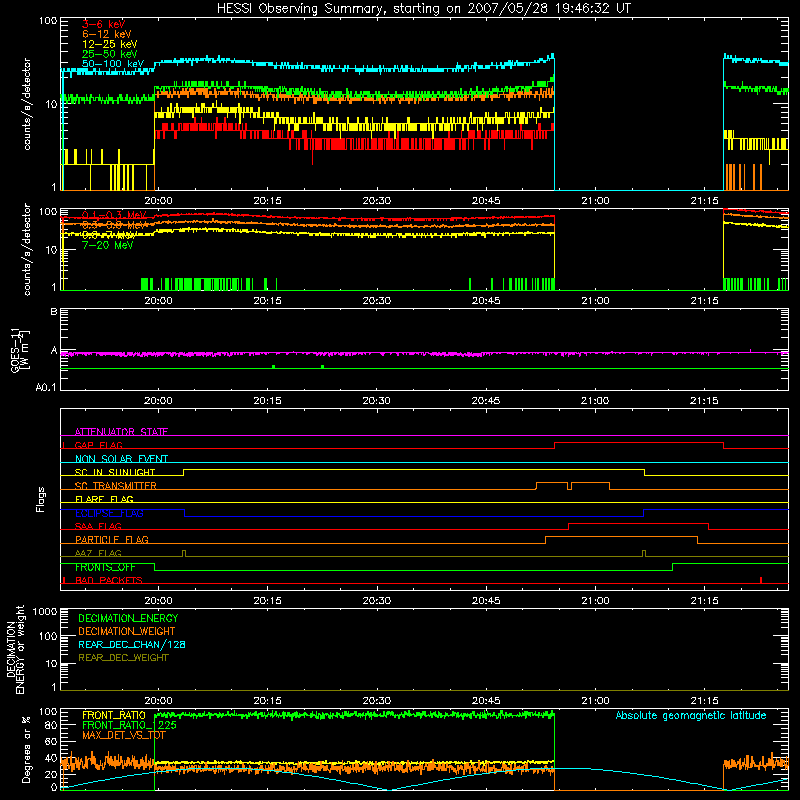Select the blue ECLIPSE_FLAG label

point(109,513)
